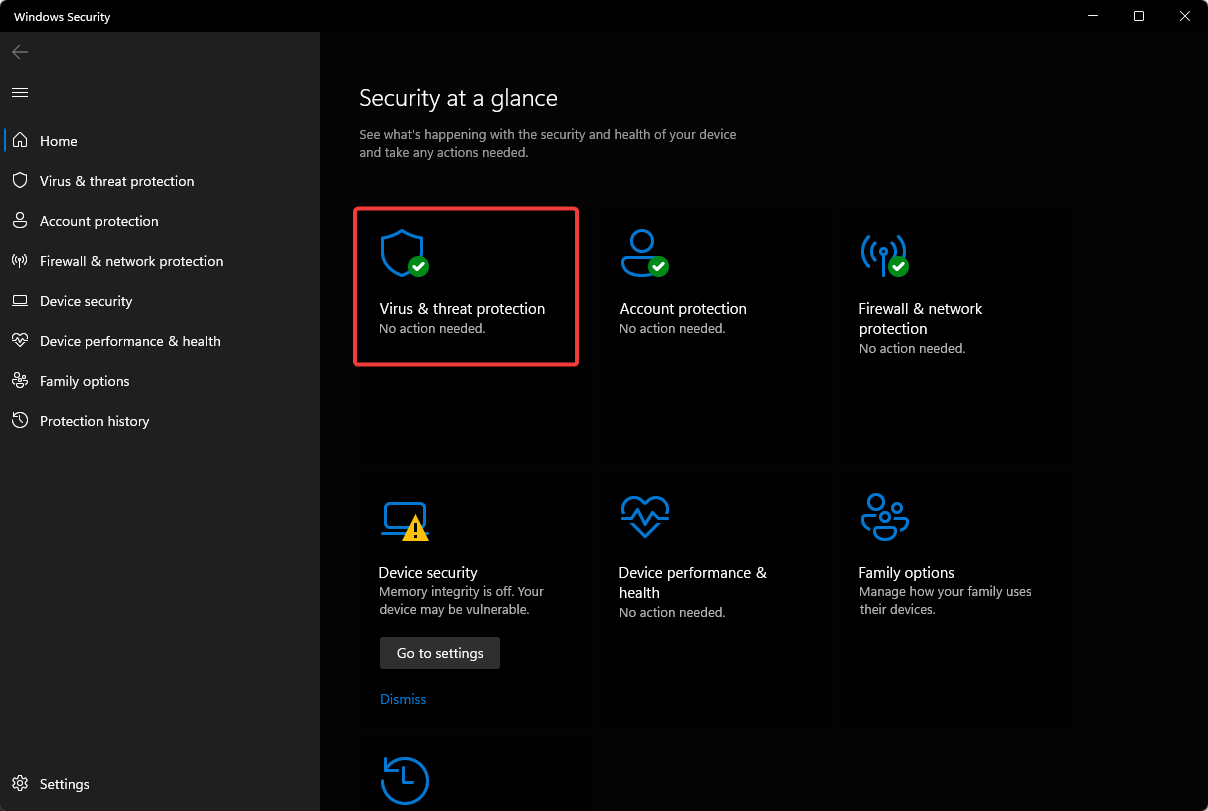Click the history clock icon on bottom tile

[405, 782]
